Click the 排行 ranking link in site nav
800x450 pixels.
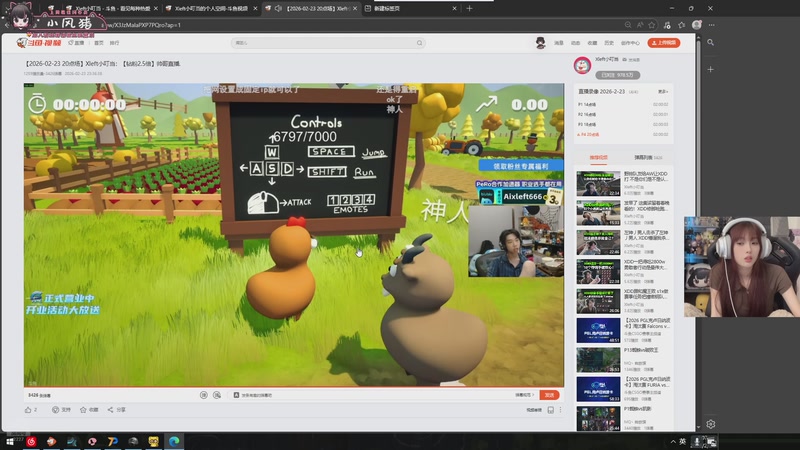pyautogui.click(x=115, y=43)
